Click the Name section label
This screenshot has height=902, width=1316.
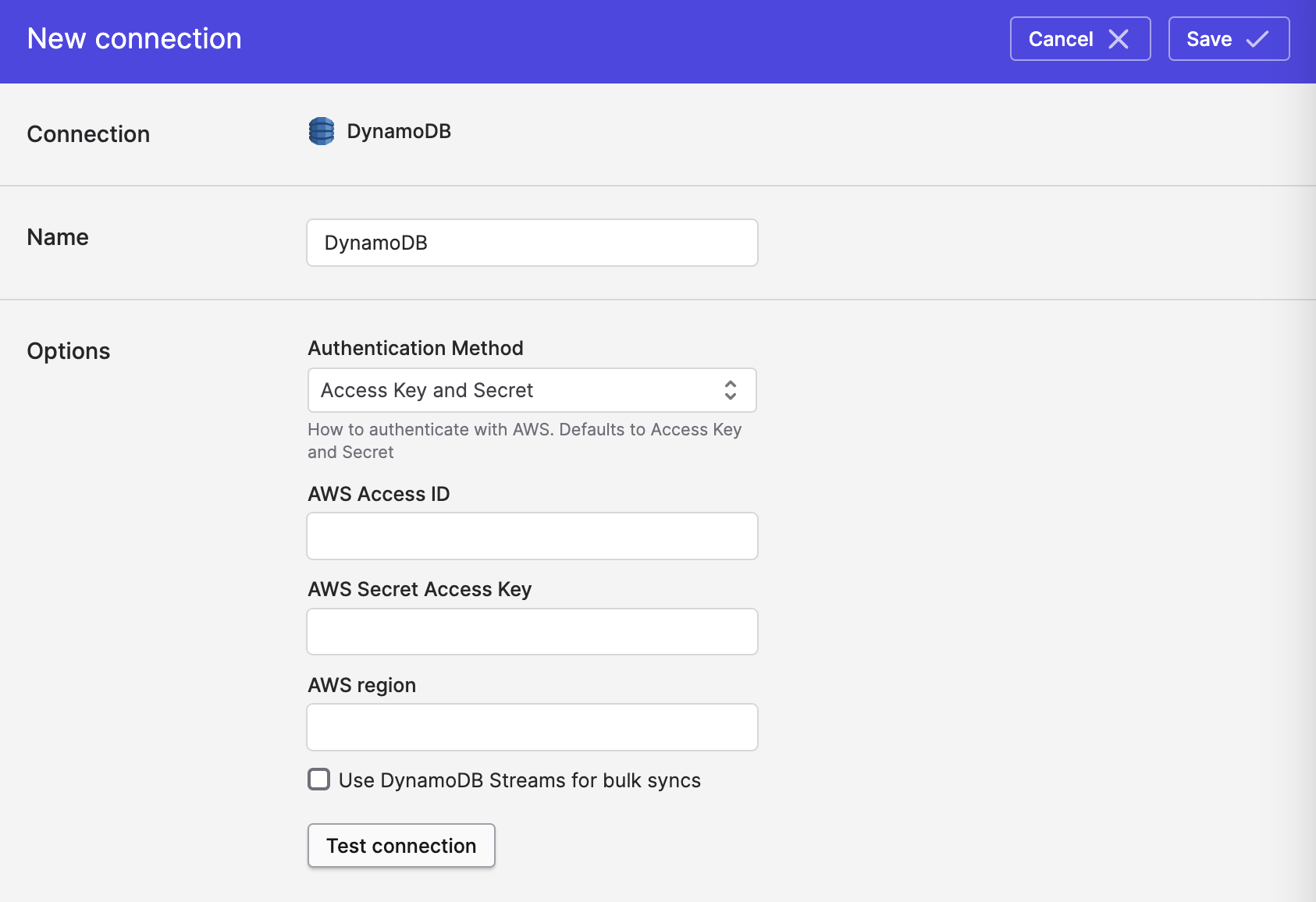point(58,237)
